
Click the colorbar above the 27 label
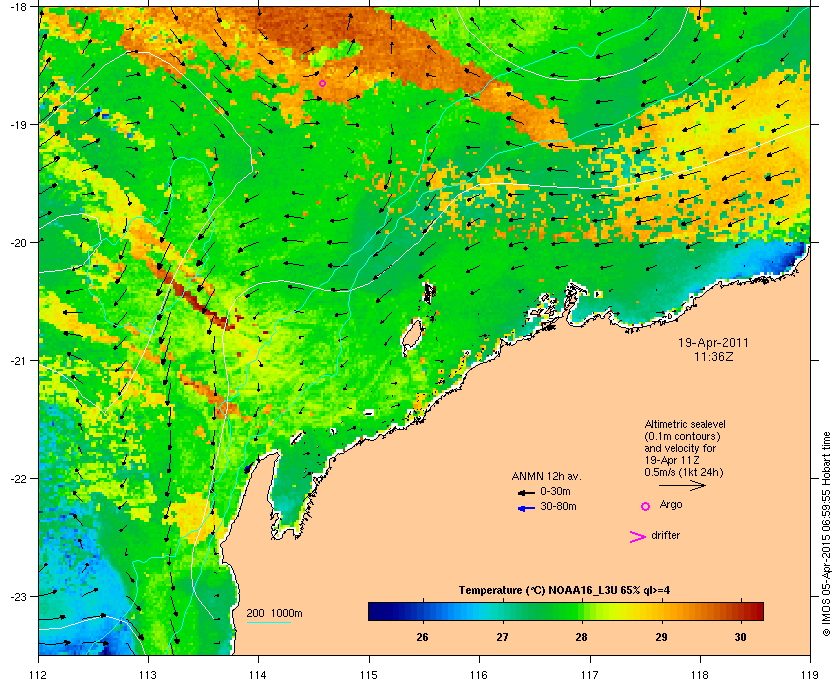pos(502,611)
